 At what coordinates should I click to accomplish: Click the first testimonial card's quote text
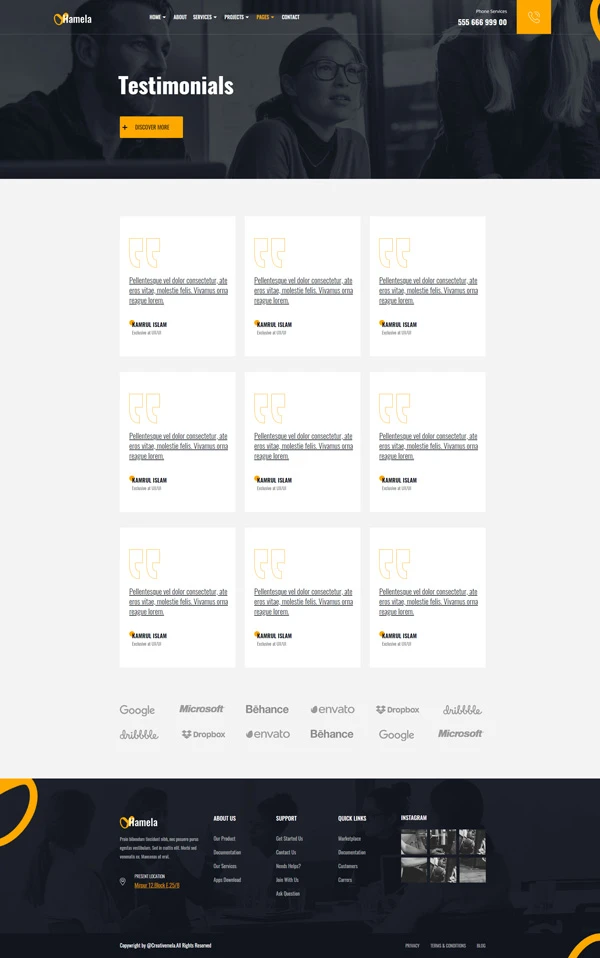coord(178,290)
